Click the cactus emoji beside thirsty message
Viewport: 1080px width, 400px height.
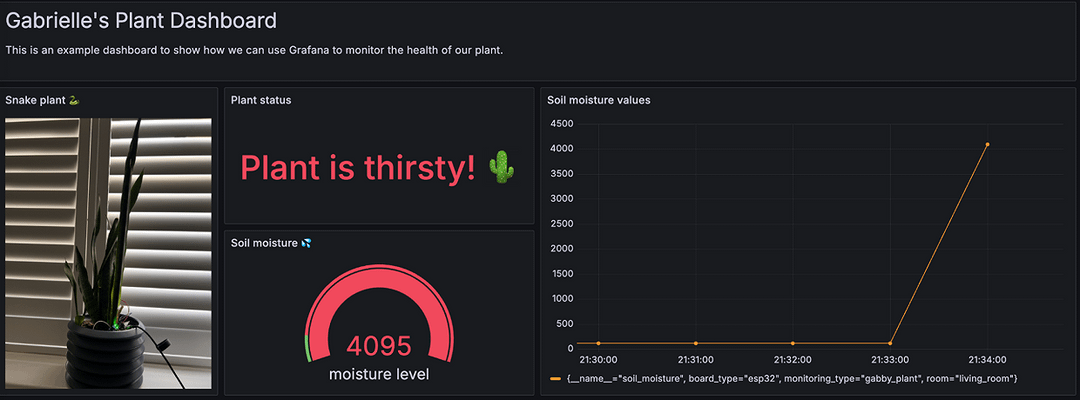point(502,168)
